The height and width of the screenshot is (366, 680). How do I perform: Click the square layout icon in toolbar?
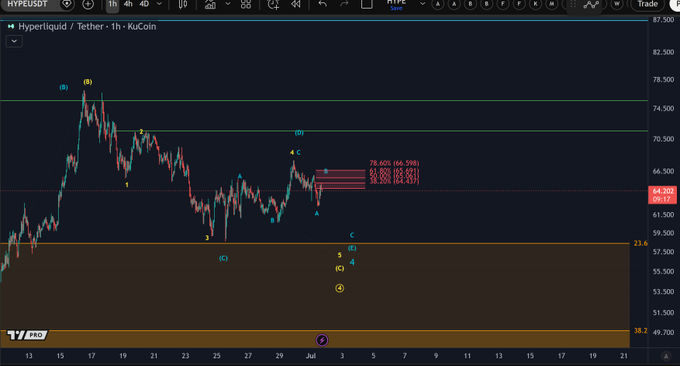pos(367,4)
